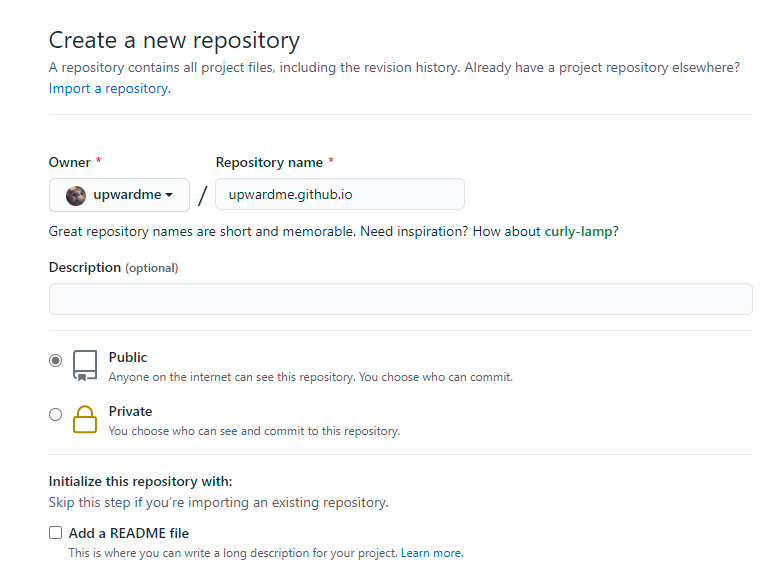
Task: Click the Add a README file label
Action: [129, 533]
